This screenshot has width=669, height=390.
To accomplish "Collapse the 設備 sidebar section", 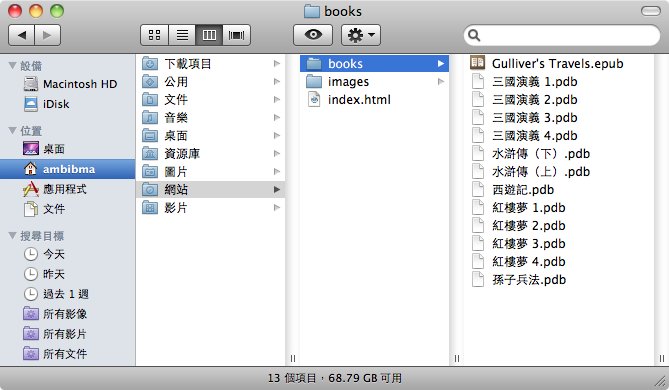I will pos(13,66).
